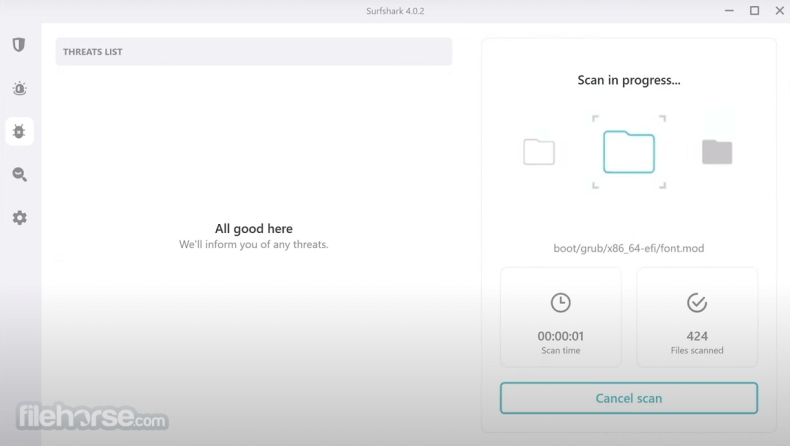Click the 00:00:01 scan time value
790x446 pixels.
tap(560, 336)
